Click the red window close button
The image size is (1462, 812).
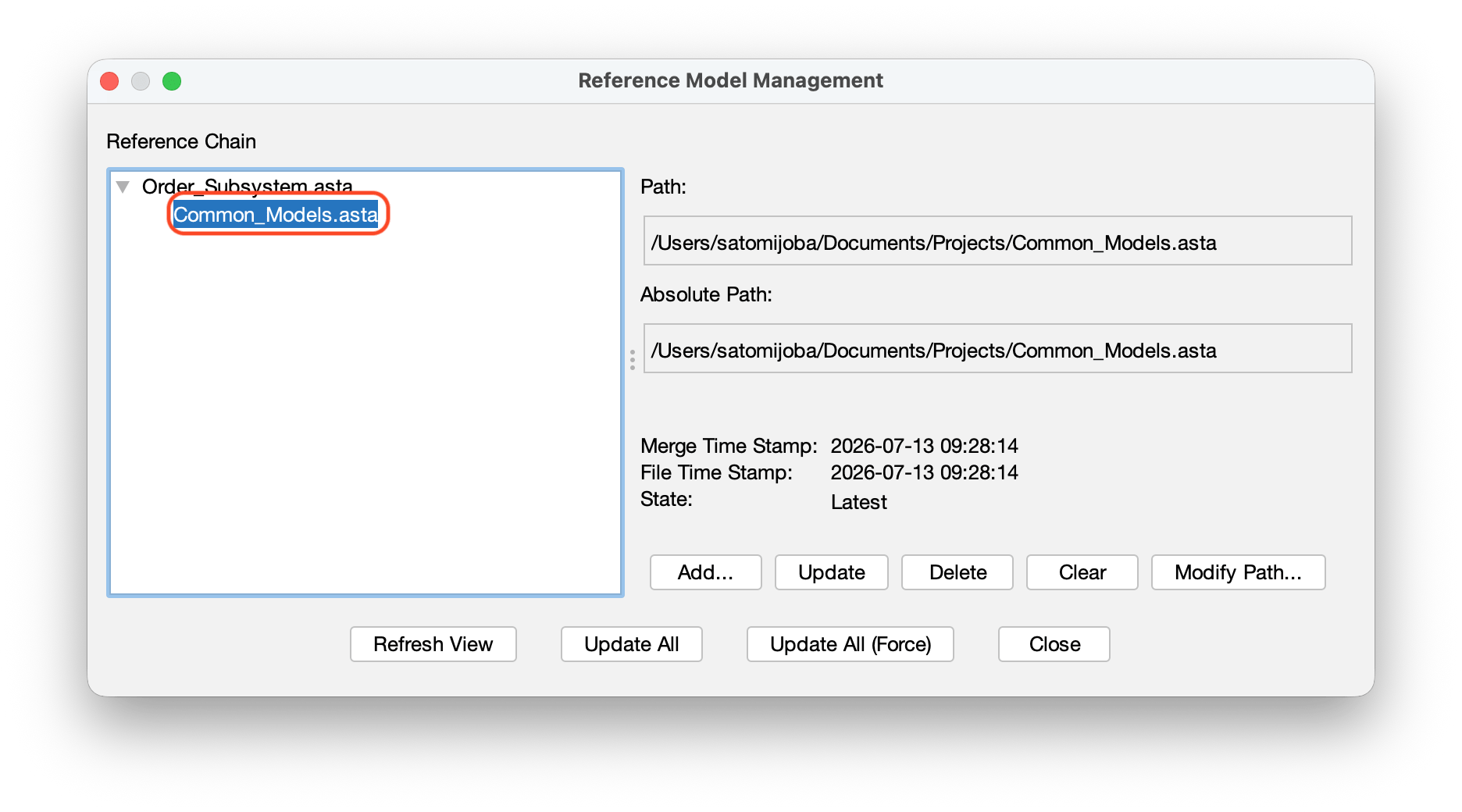109,81
